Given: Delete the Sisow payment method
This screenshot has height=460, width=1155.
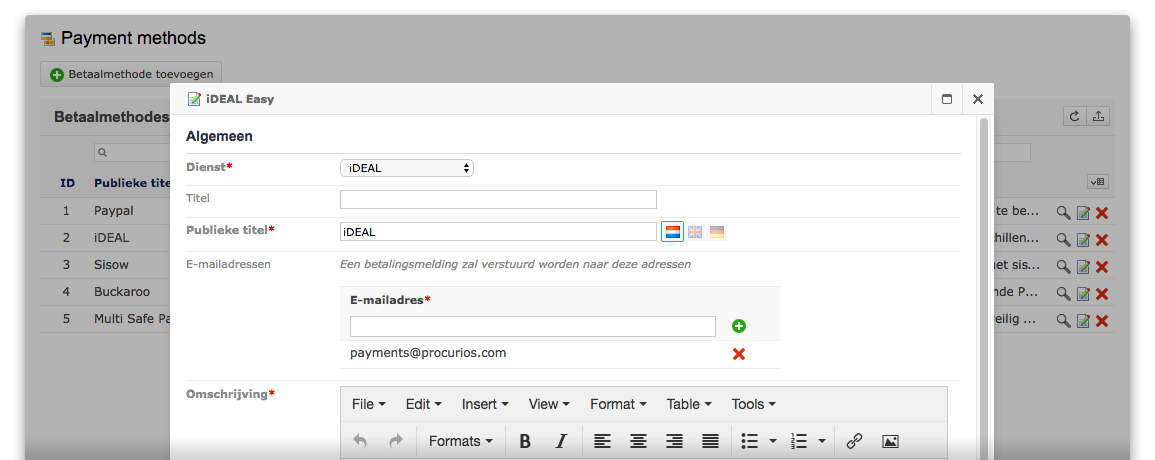Looking at the screenshot, I should tap(1102, 267).
